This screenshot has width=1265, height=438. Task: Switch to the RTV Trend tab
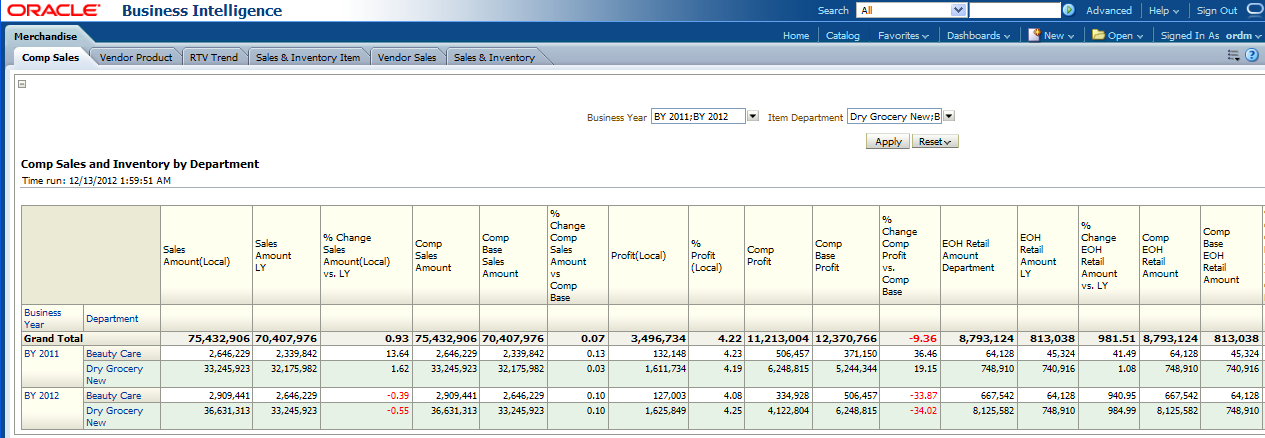click(x=214, y=58)
